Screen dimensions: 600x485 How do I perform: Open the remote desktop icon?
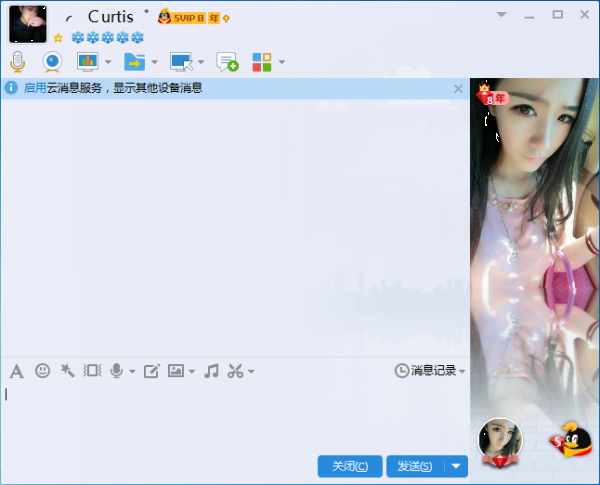pyautogui.click(x=181, y=62)
